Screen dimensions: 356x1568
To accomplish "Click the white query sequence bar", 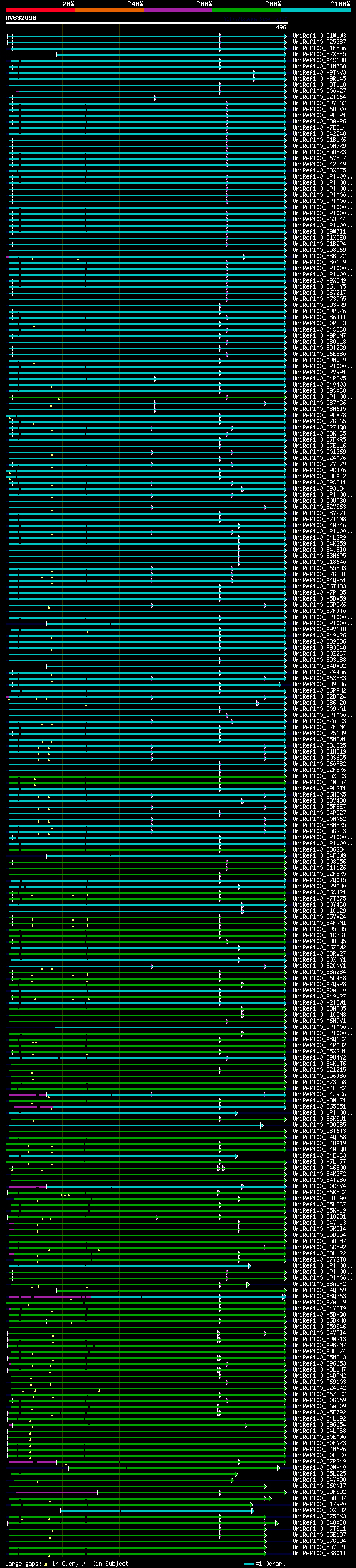I will click(147, 23).
